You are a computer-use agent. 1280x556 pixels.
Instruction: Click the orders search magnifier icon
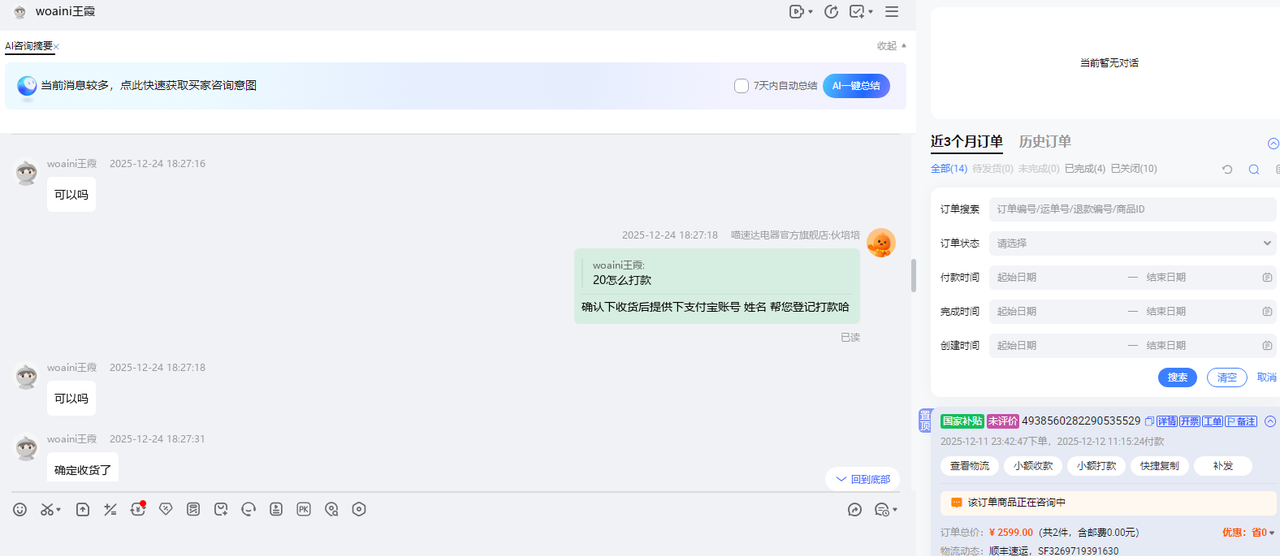point(1254,170)
